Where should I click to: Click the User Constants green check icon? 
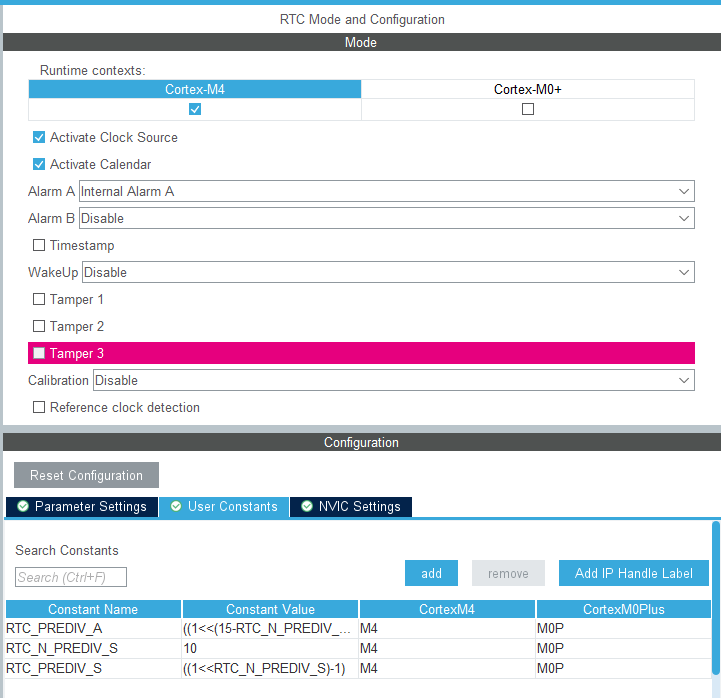coord(176,507)
